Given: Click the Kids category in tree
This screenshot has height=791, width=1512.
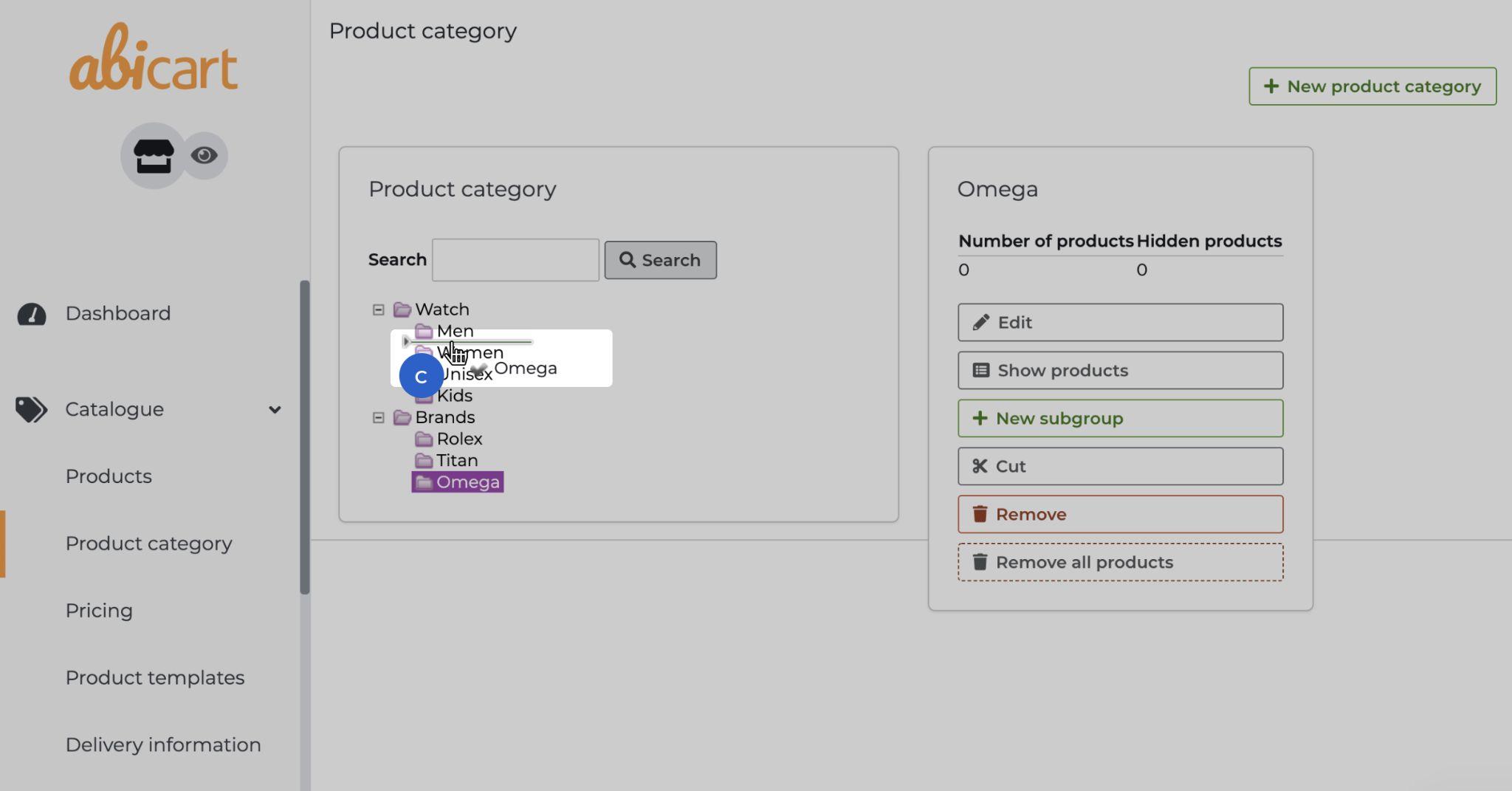Looking at the screenshot, I should coord(455,397).
